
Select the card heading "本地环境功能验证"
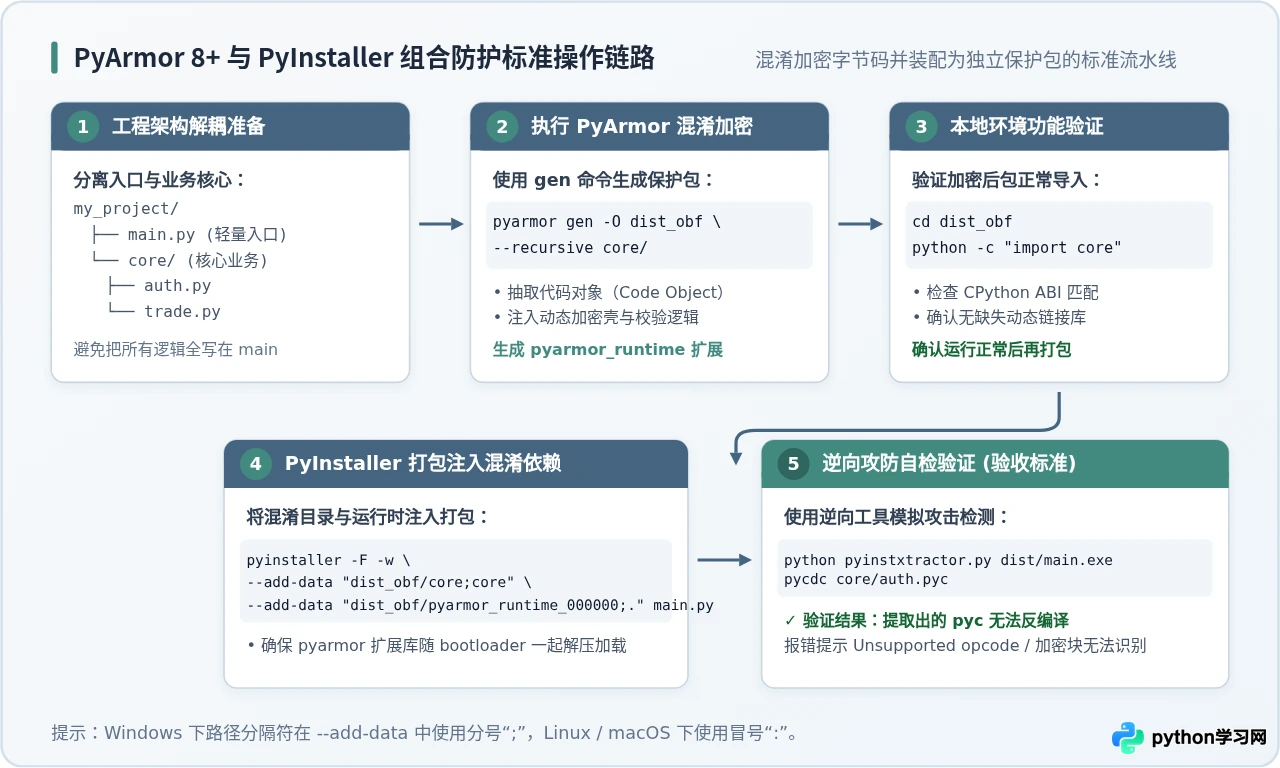(1026, 126)
